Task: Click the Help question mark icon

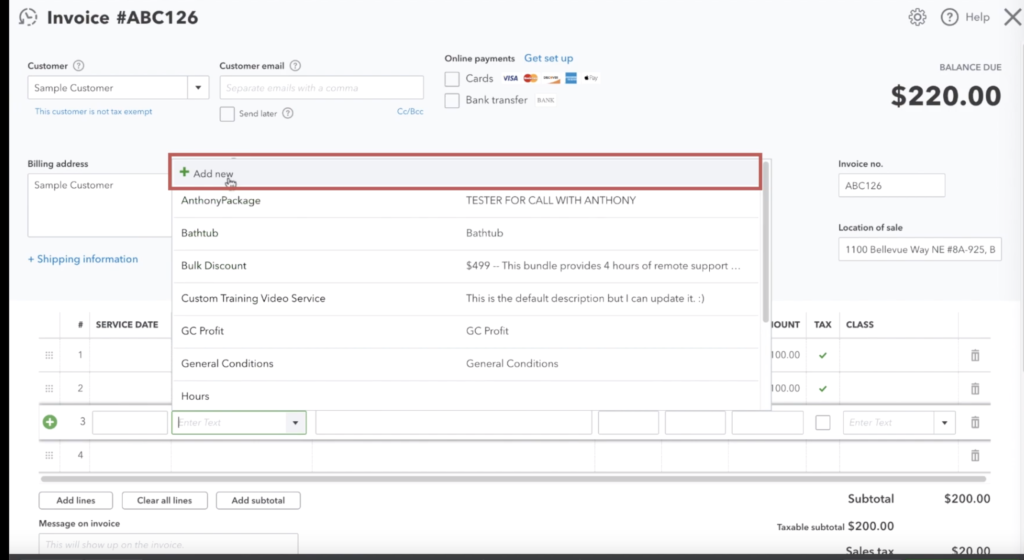Action: tap(949, 17)
